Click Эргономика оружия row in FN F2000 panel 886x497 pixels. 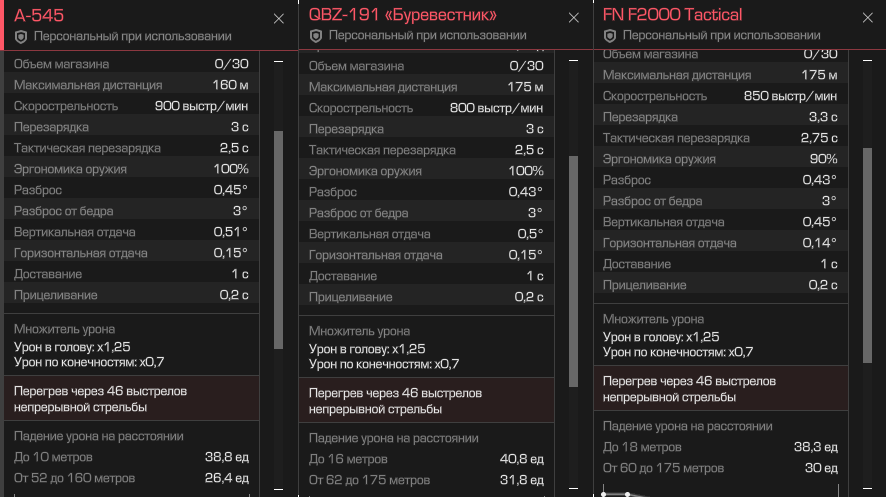point(720,159)
